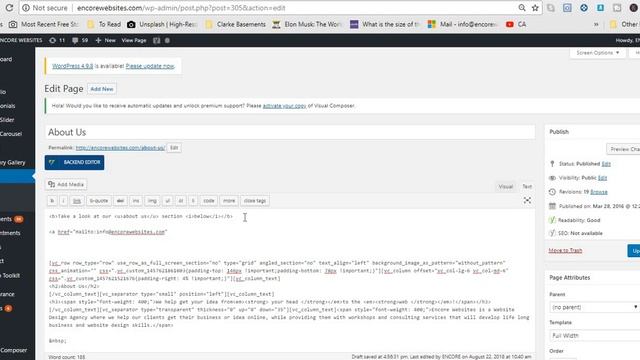
Task: Switch to the Visual editor tab
Action: click(506, 187)
